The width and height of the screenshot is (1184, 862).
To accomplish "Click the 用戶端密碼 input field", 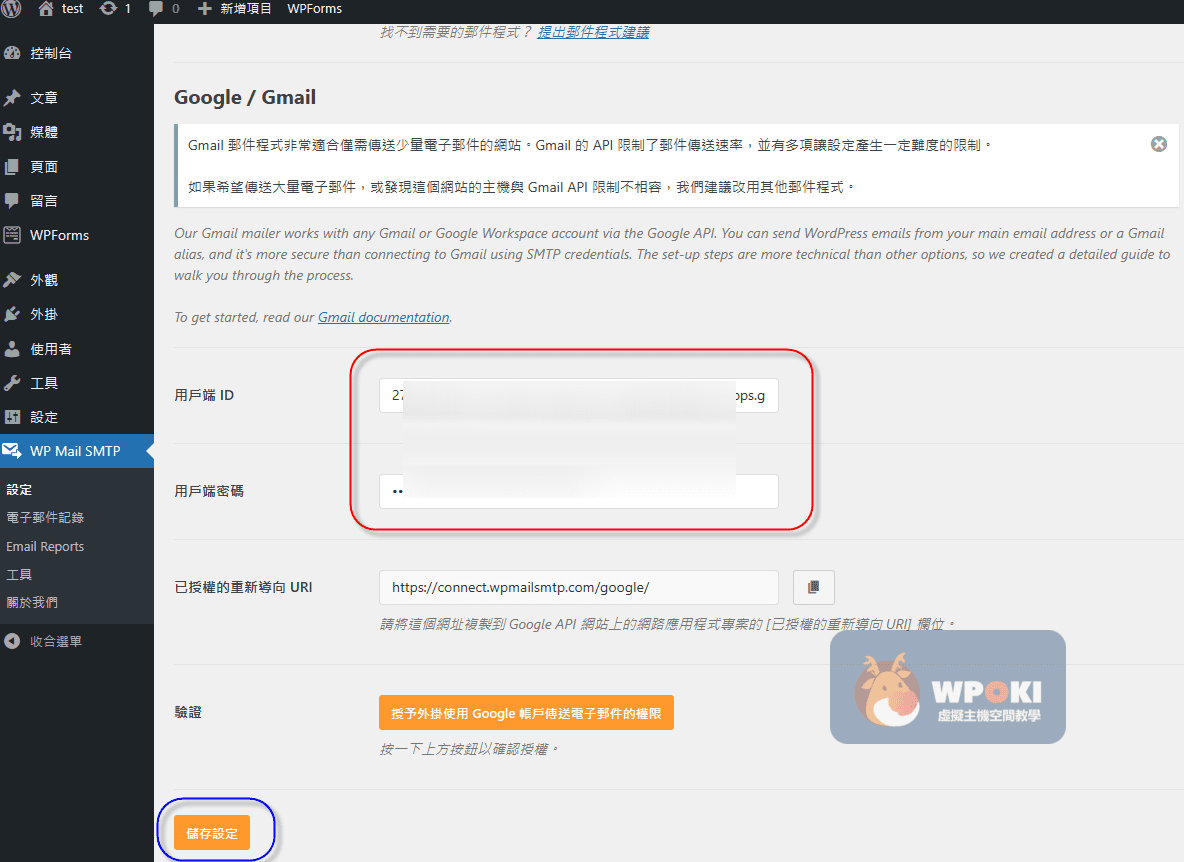I will (578, 491).
